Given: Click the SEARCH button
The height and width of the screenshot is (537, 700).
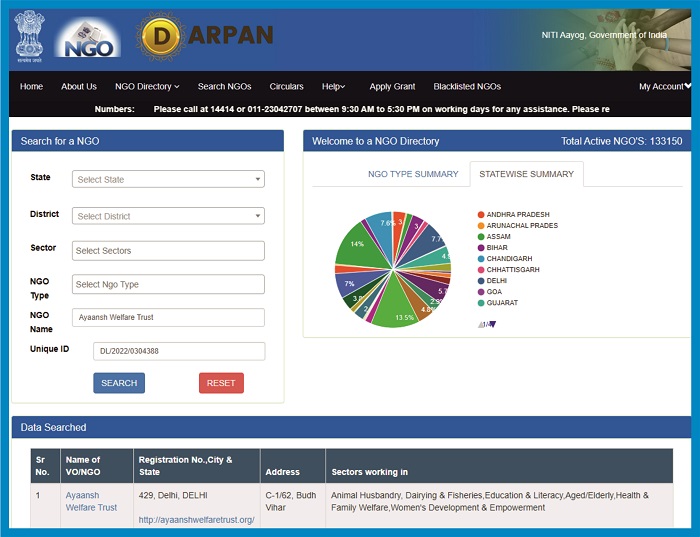Looking at the screenshot, I should pyautogui.click(x=119, y=383).
